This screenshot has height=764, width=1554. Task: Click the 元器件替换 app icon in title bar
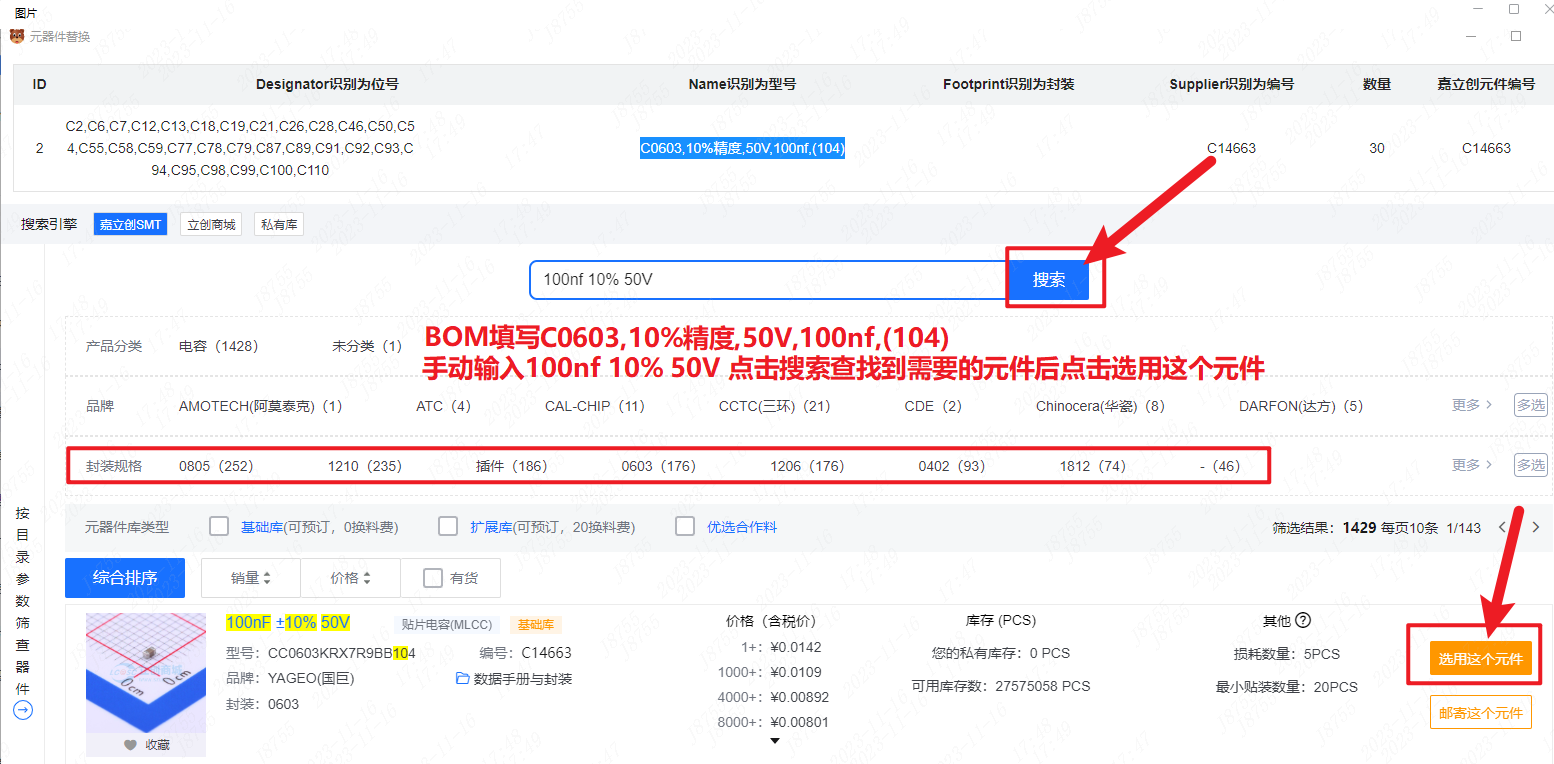click(18, 36)
